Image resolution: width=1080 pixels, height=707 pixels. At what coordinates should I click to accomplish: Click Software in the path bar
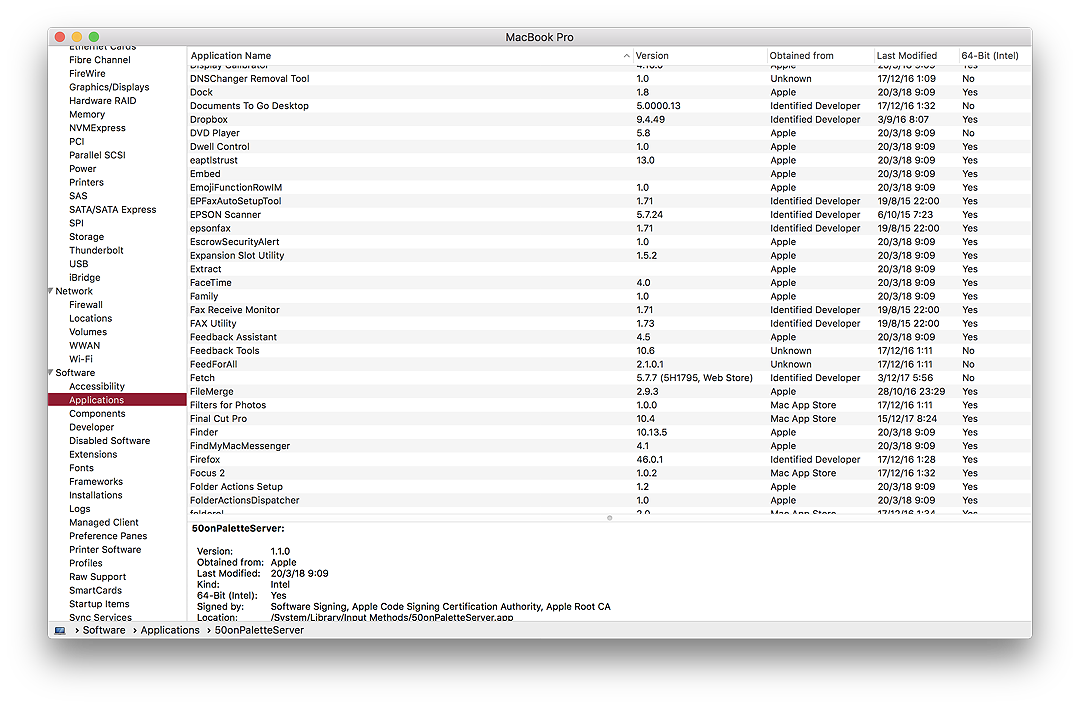coord(104,631)
